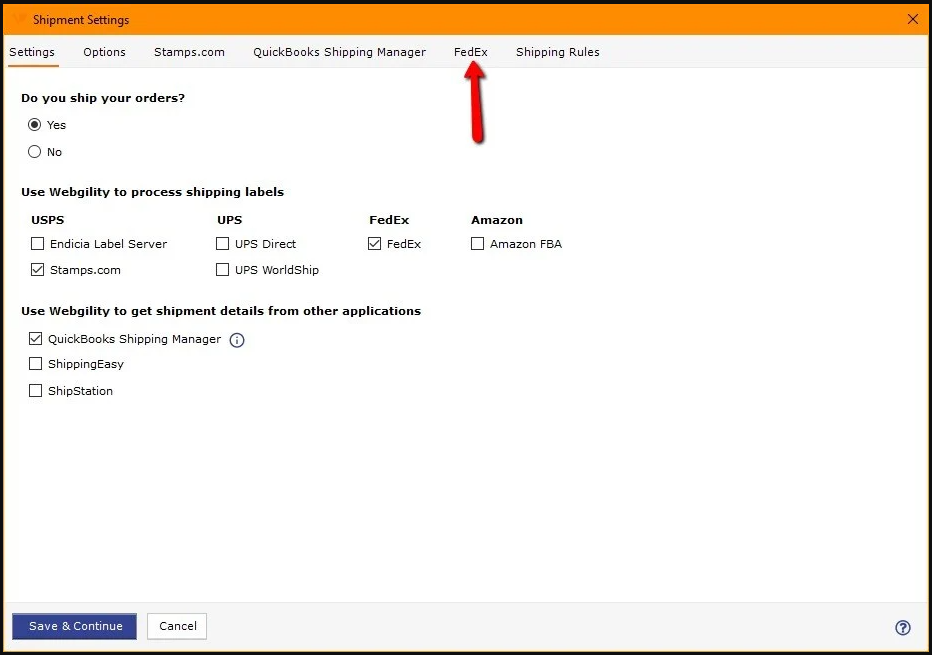Image resolution: width=932 pixels, height=655 pixels.
Task: Uncheck the Stamps.com checkbox
Action: [38, 270]
